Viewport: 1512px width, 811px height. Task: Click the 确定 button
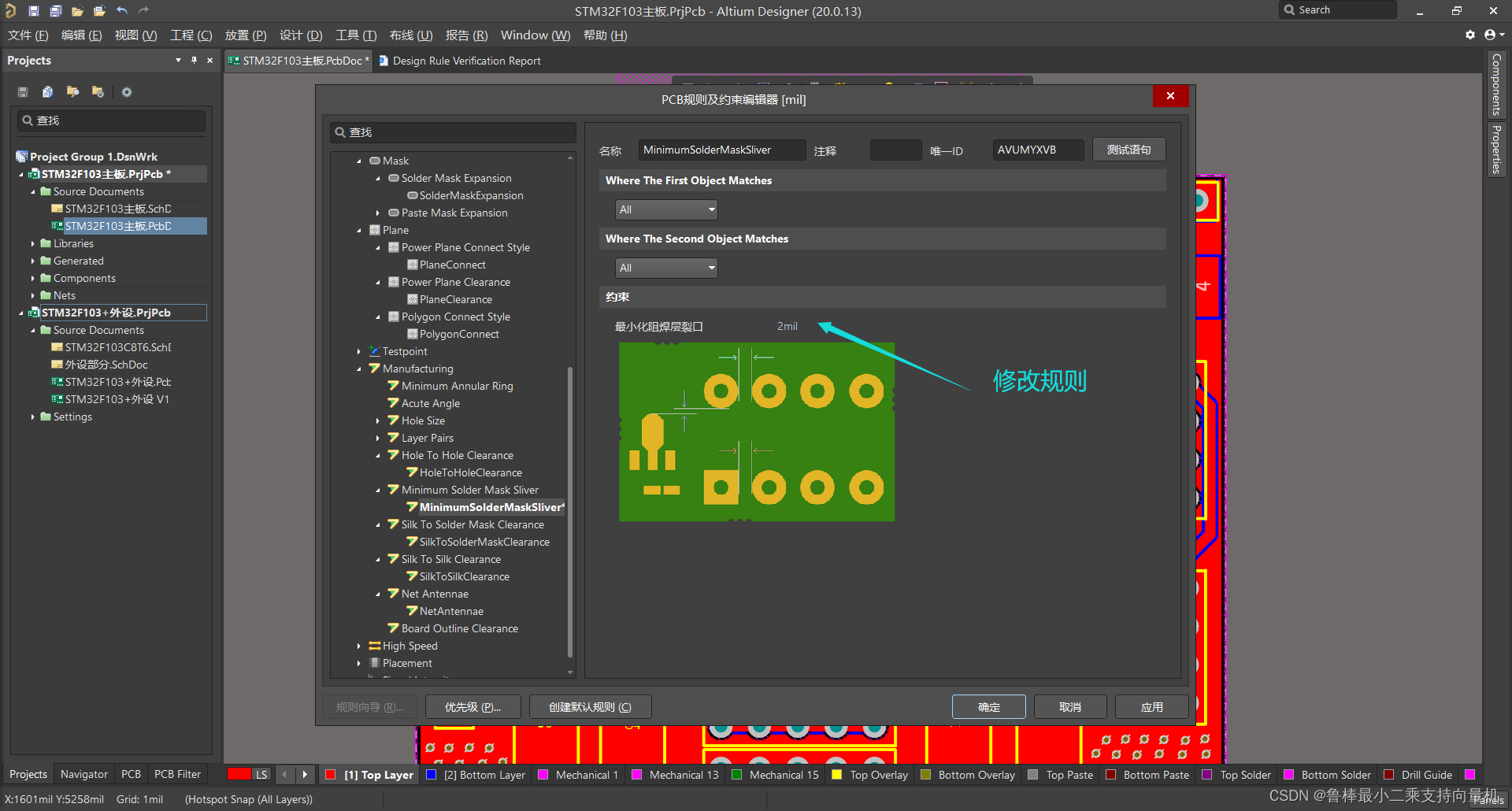tap(989, 707)
